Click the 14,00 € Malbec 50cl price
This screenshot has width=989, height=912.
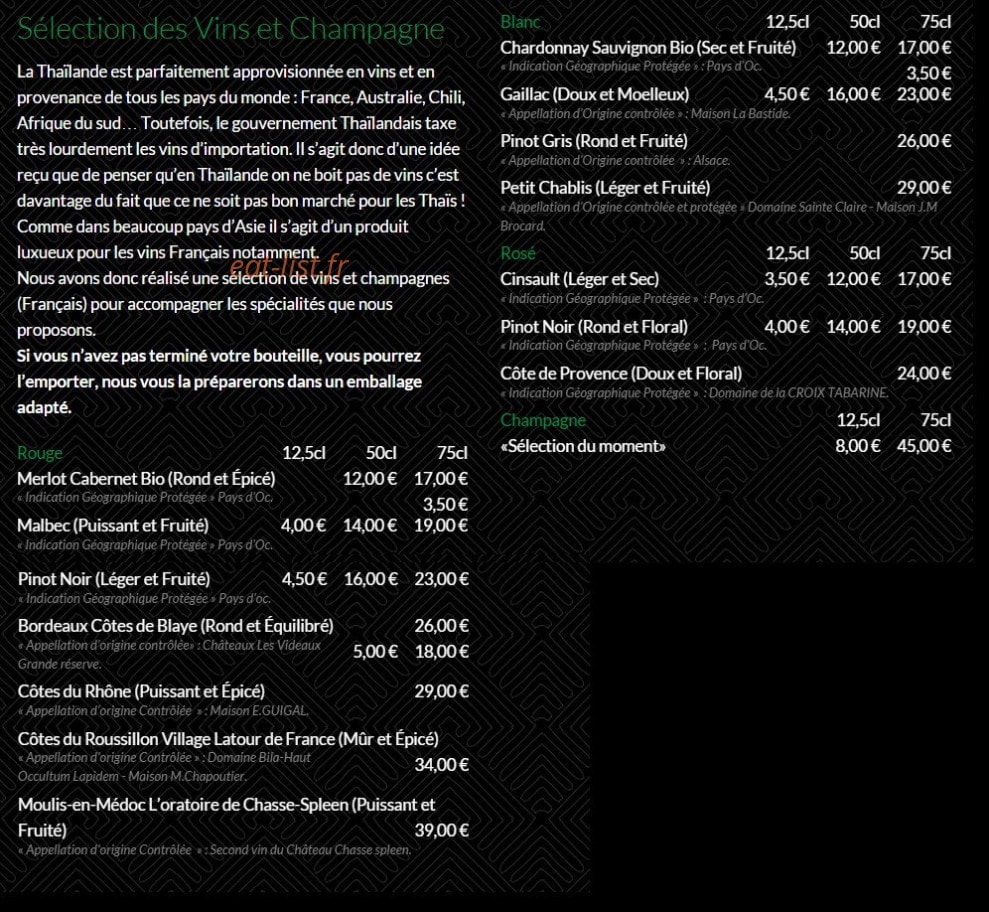(x=370, y=525)
